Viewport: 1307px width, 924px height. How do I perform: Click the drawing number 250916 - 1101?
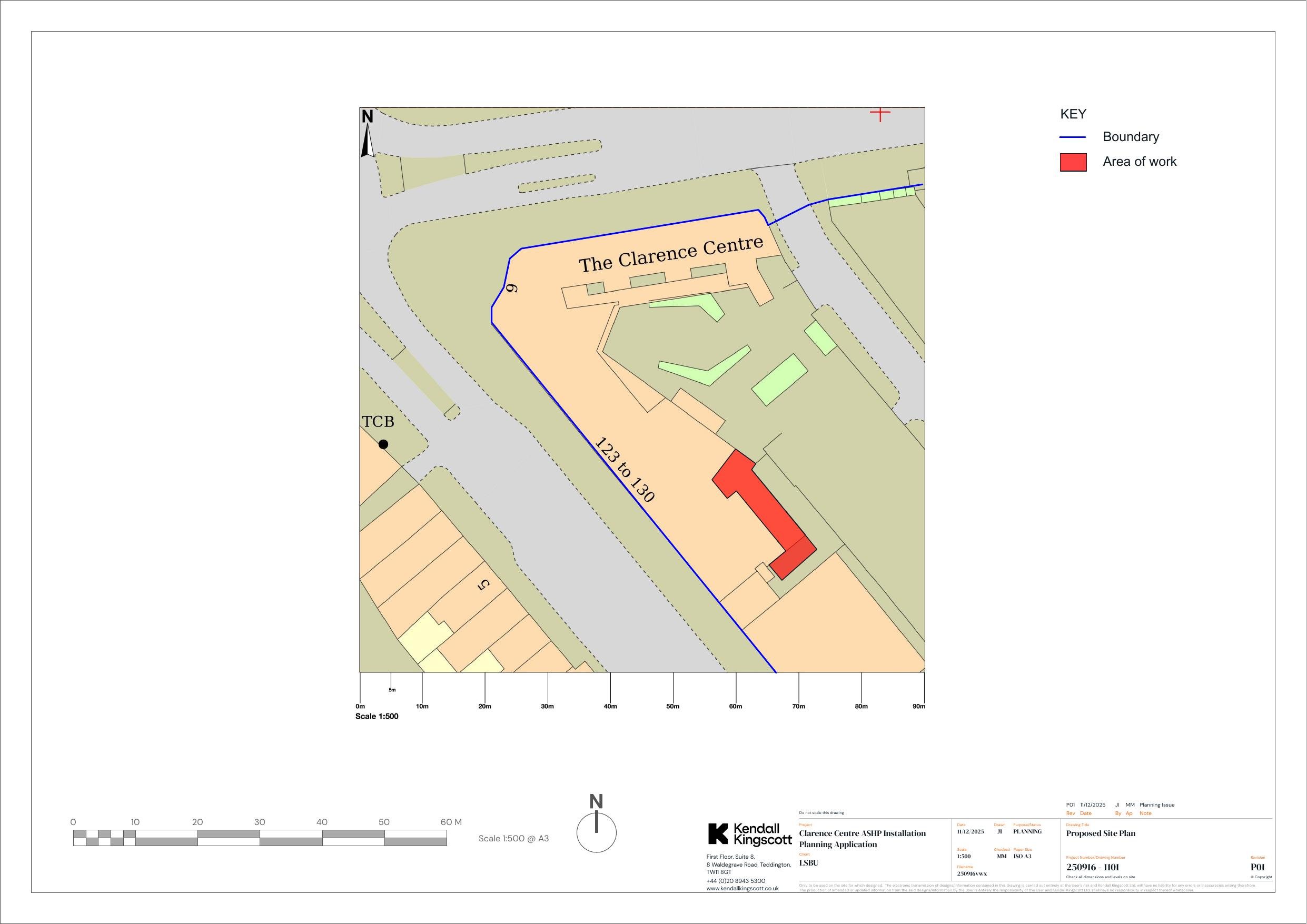[1092, 867]
